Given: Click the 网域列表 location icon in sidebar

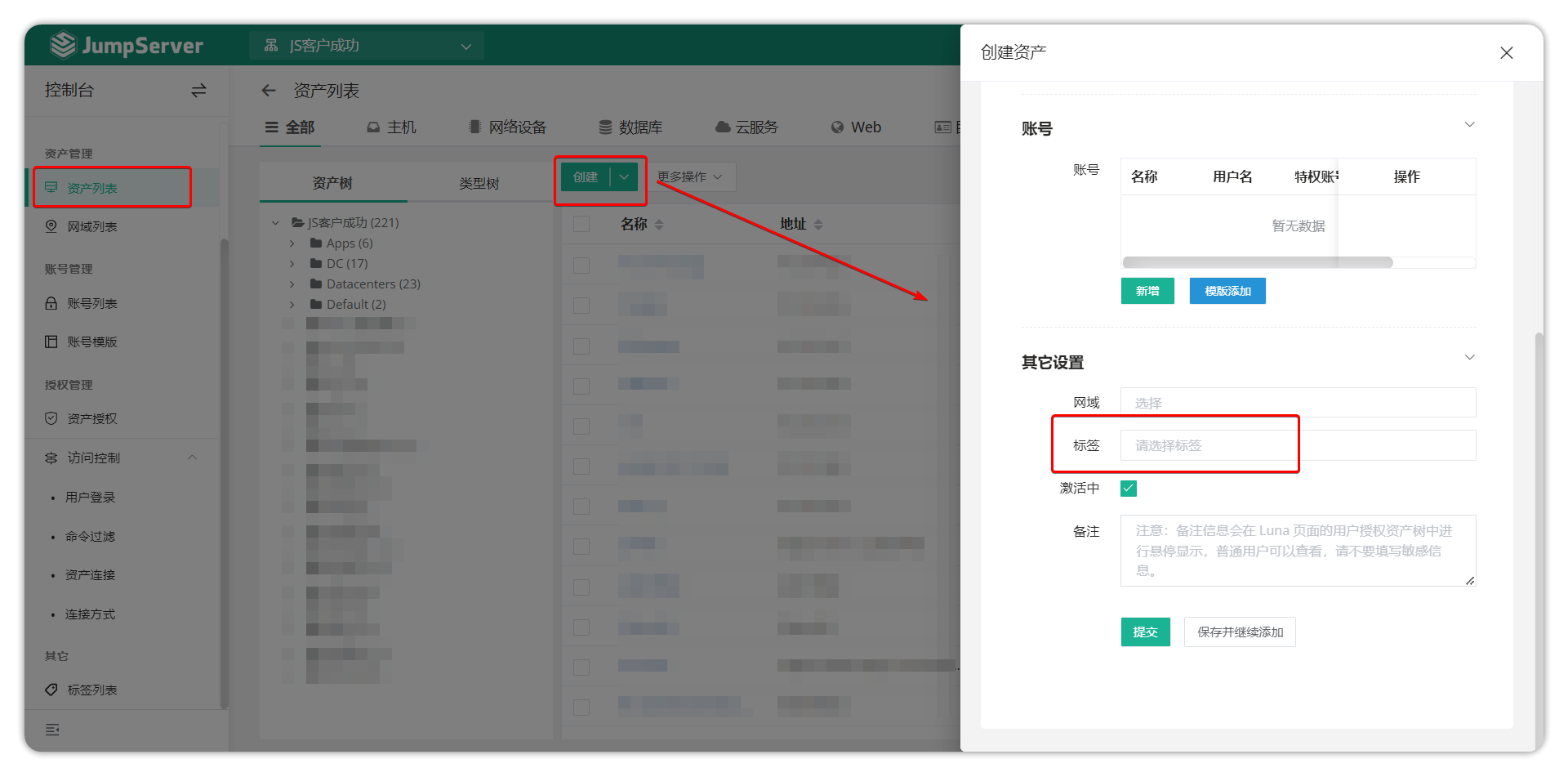Looking at the screenshot, I should click(x=51, y=226).
